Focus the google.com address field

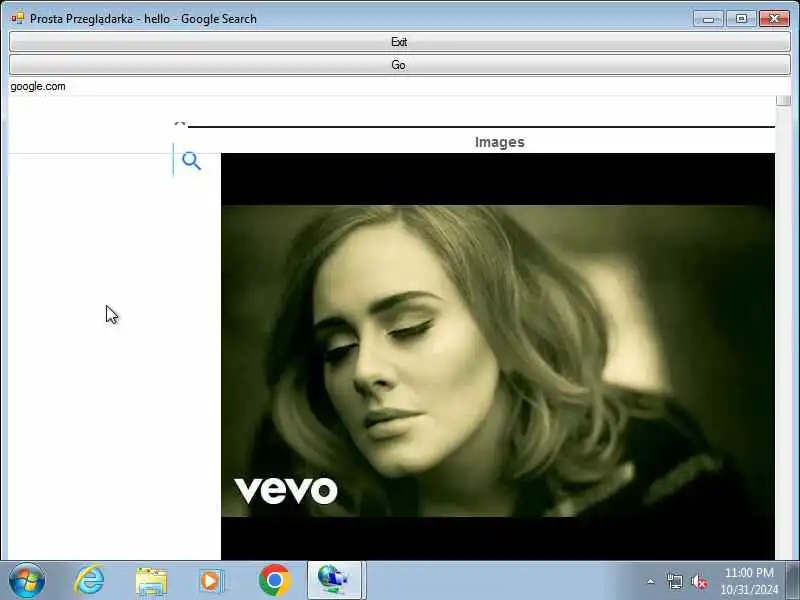[399, 86]
